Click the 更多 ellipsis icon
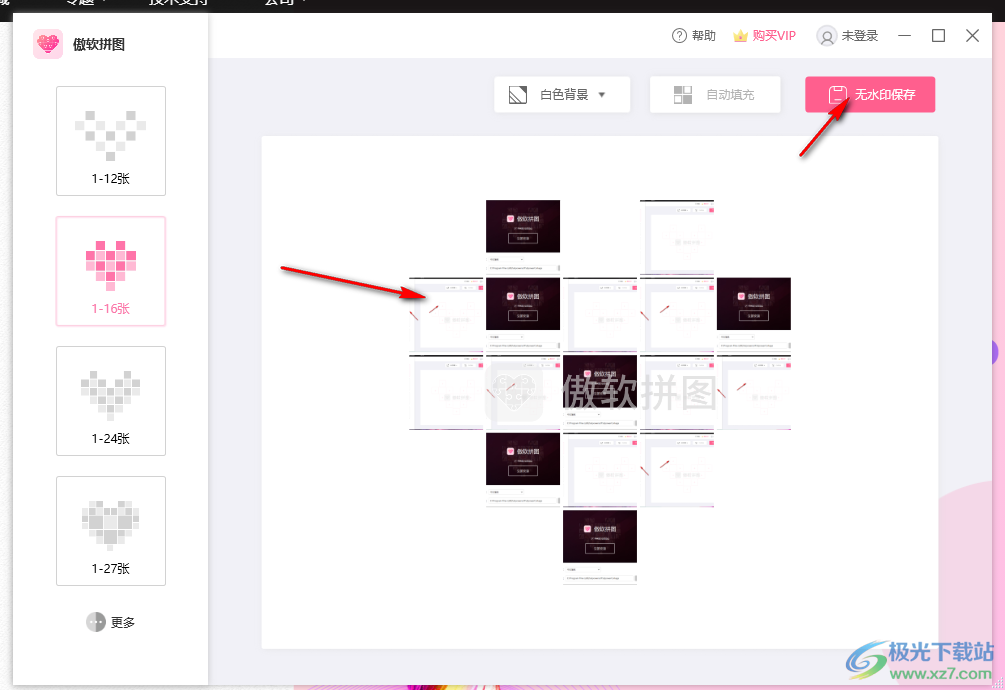Viewport: 1005px width, 690px height. [x=96, y=622]
